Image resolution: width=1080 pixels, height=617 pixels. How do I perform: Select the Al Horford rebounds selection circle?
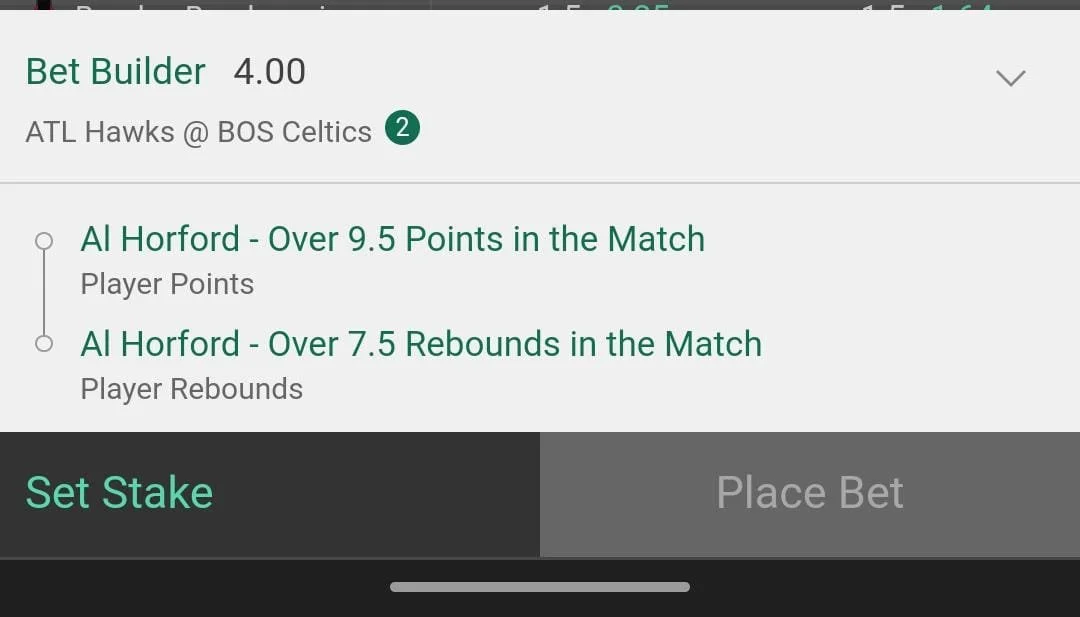pos(44,344)
